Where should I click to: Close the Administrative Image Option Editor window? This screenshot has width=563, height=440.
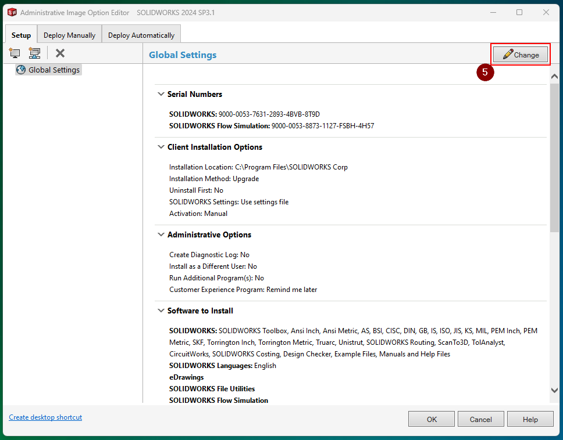546,12
